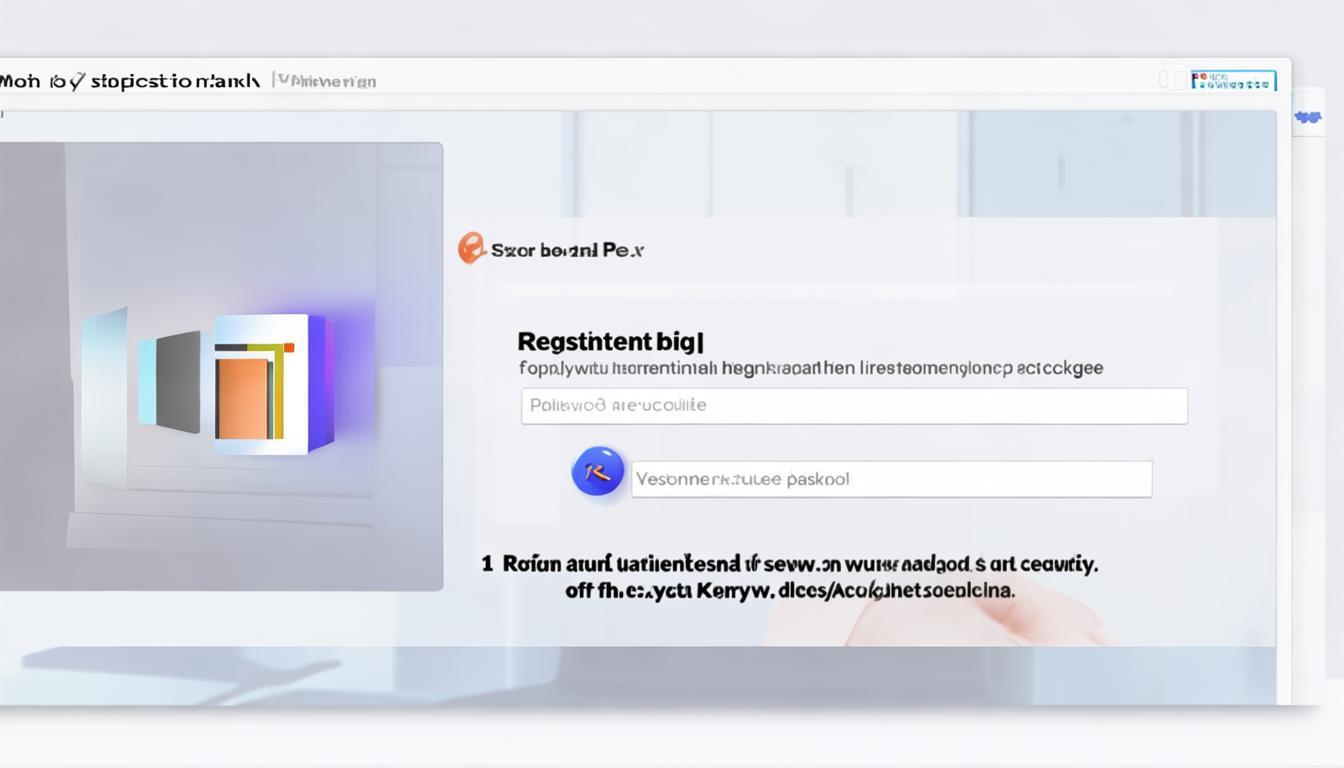The width and height of the screenshot is (1344, 768).
Task: Focus the 'Poliswod are.ucoulite' input field
Action: pyautogui.click(x=853, y=406)
